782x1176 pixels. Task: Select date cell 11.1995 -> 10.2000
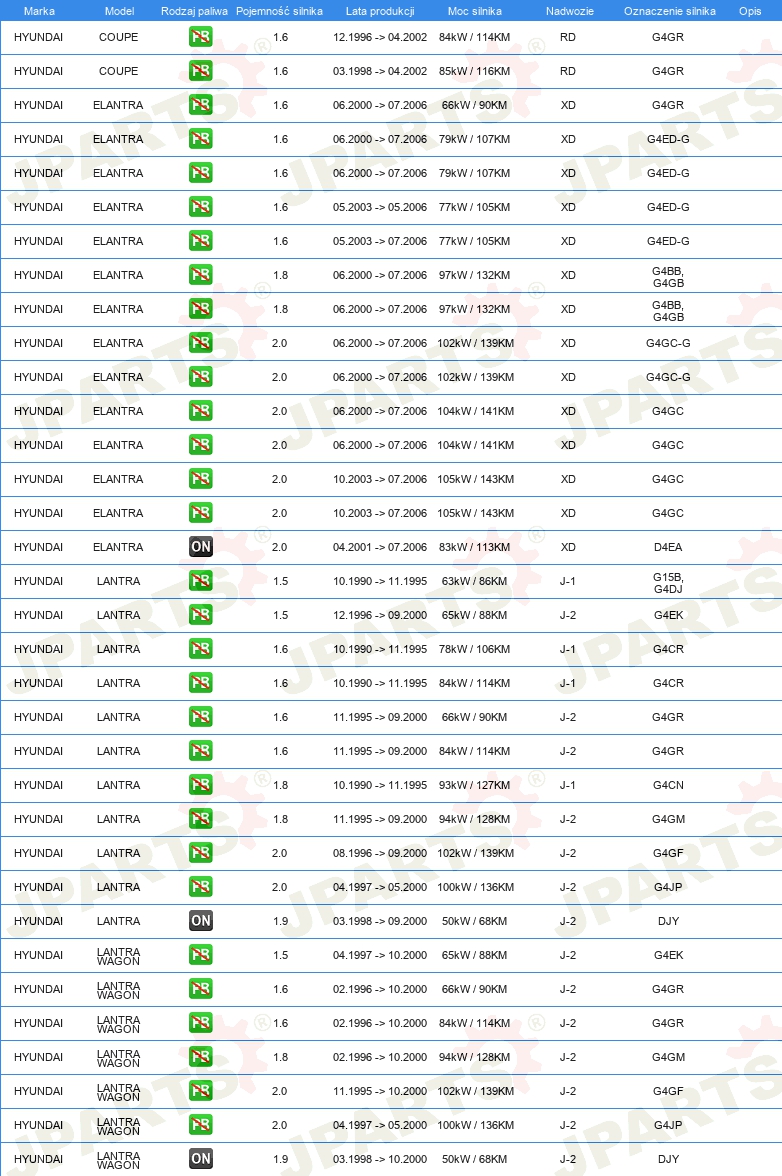(x=380, y=1091)
